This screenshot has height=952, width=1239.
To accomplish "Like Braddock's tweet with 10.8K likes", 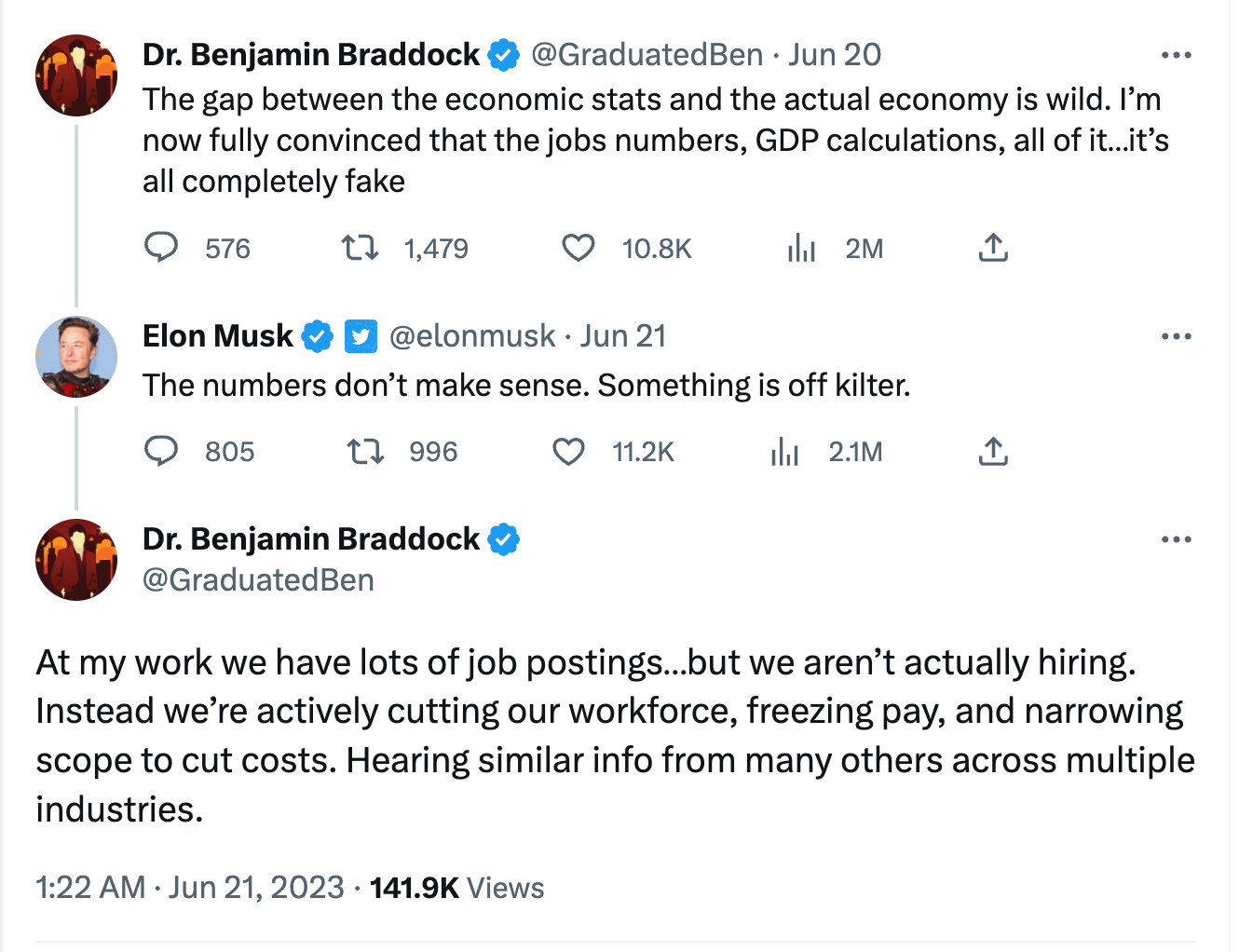I will click(579, 248).
